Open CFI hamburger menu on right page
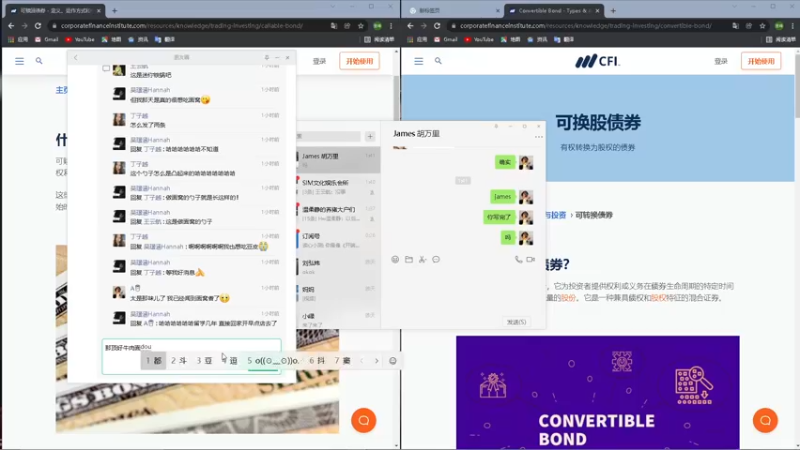 (418, 61)
